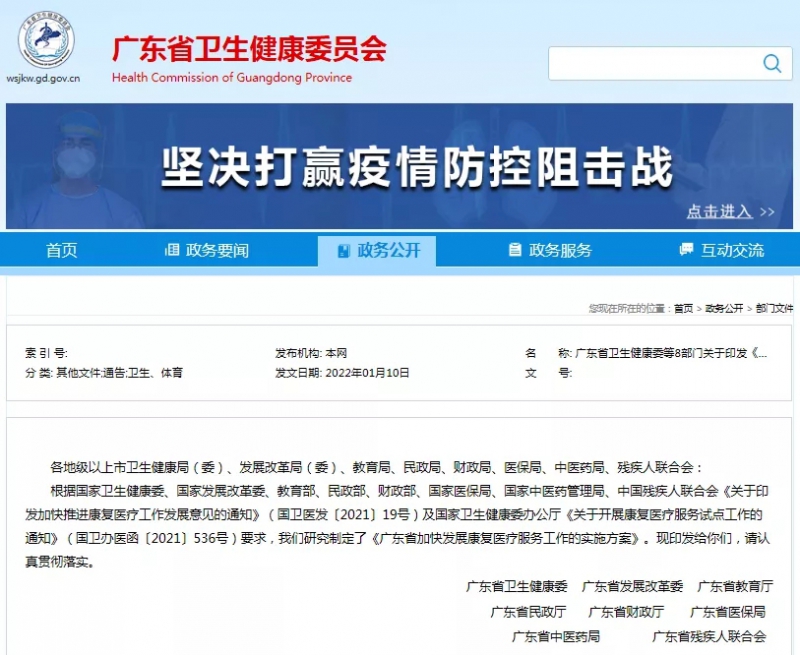Image resolution: width=800 pixels, height=655 pixels.
Task: Click the 广东省卫生健康委员会 site title
Action: coord(248,48)
